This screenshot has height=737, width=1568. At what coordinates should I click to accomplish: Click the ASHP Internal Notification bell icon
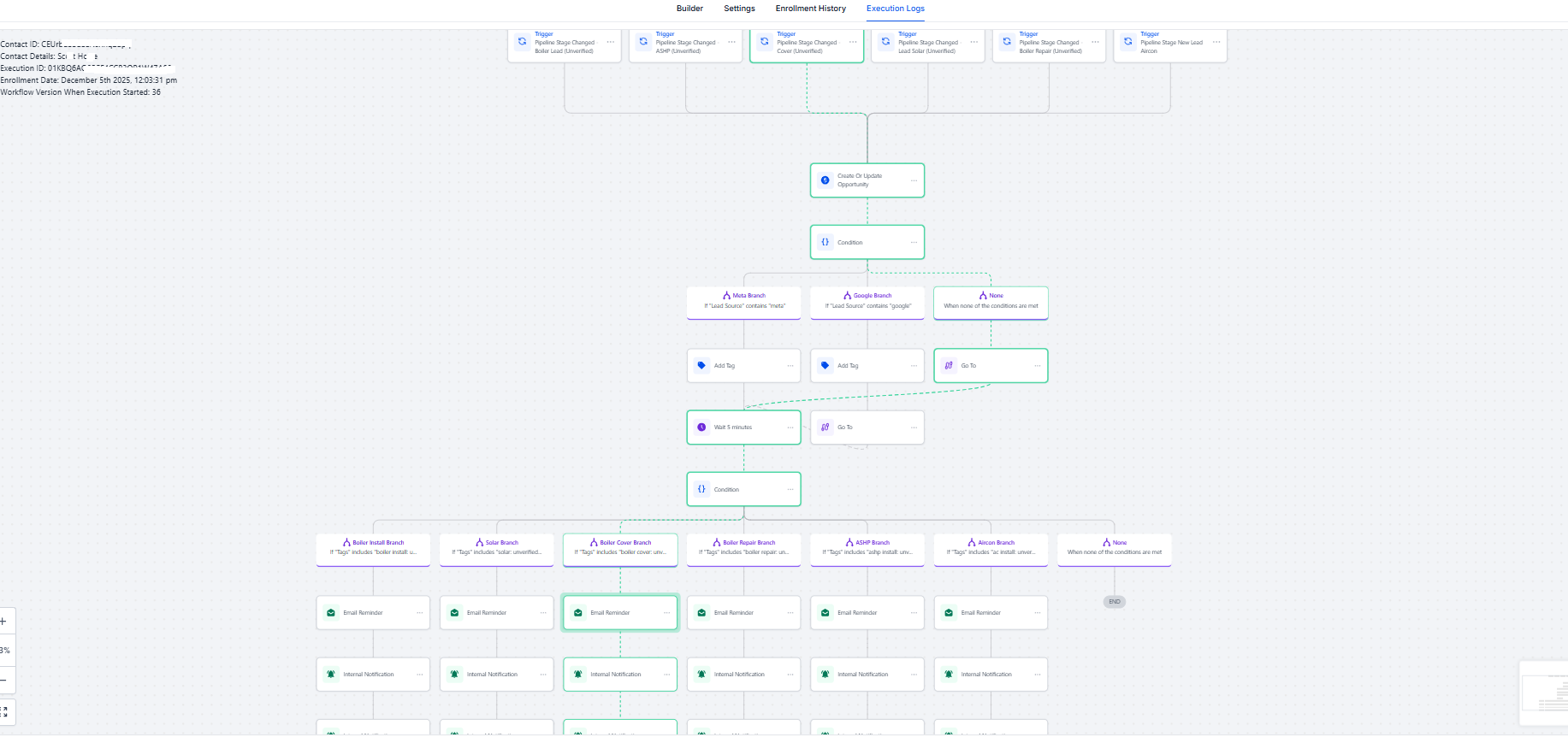click(825, 675)
